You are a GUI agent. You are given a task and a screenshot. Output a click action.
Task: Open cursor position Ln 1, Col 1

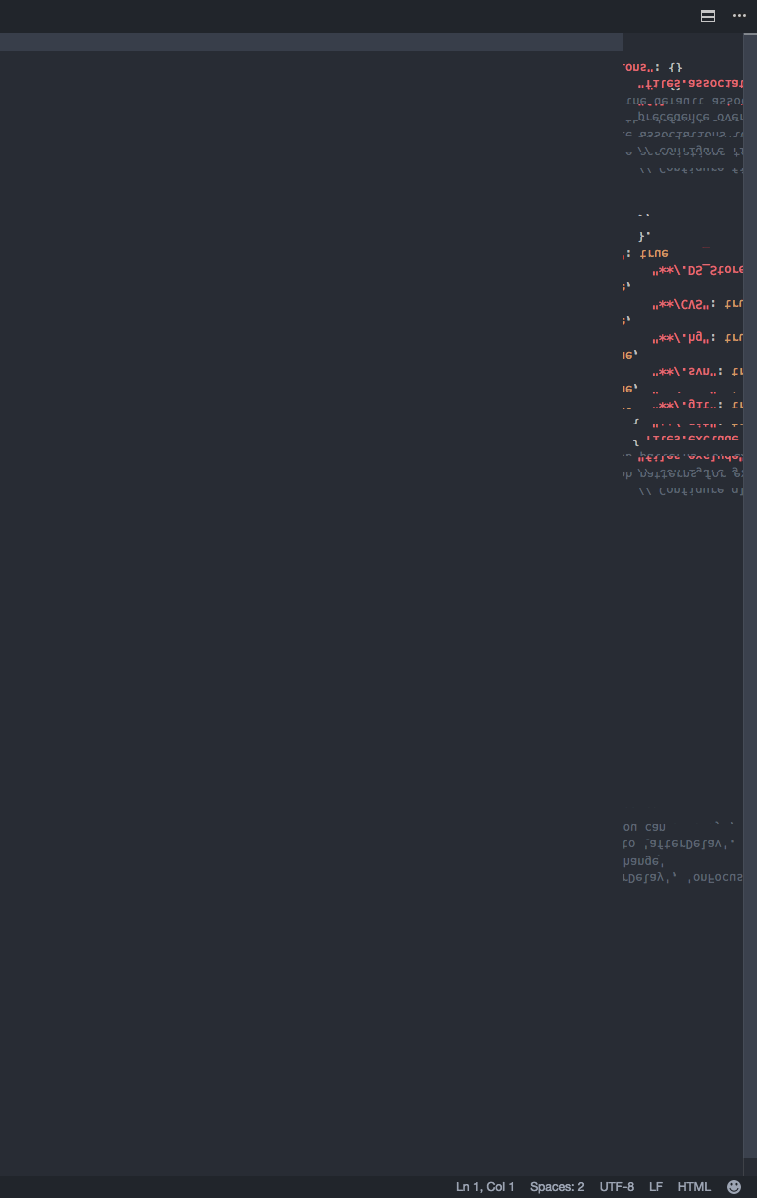point(485,1187)
